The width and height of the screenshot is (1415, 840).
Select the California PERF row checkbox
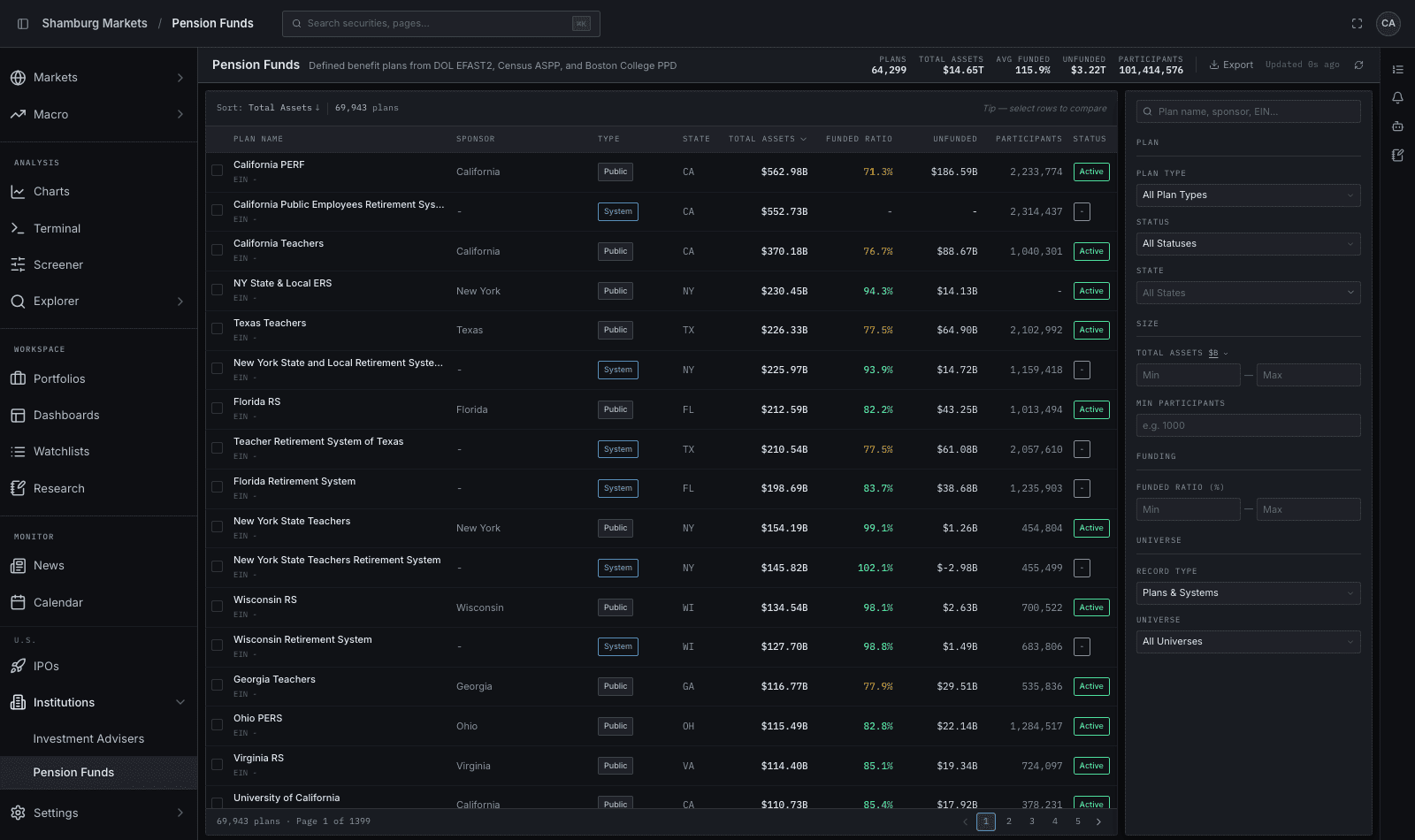217,171
